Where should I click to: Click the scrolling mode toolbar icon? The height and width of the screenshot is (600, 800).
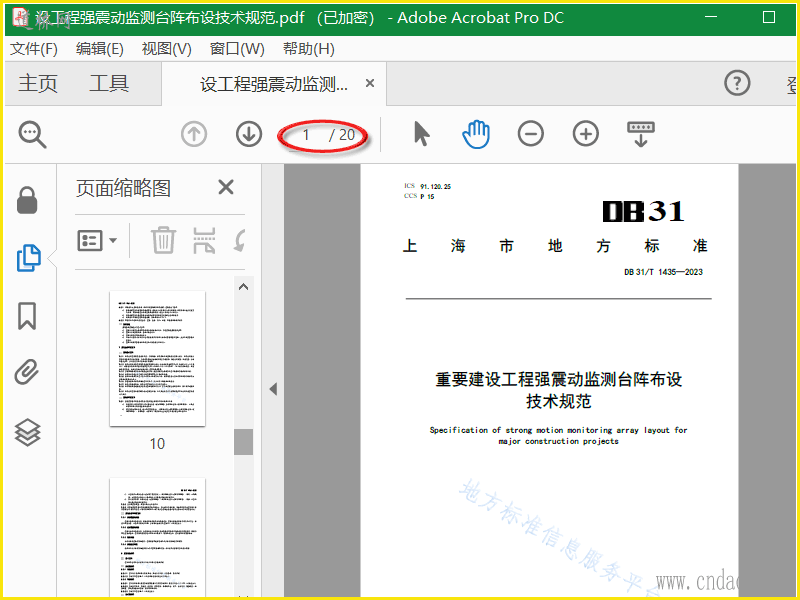pos(641,134)
